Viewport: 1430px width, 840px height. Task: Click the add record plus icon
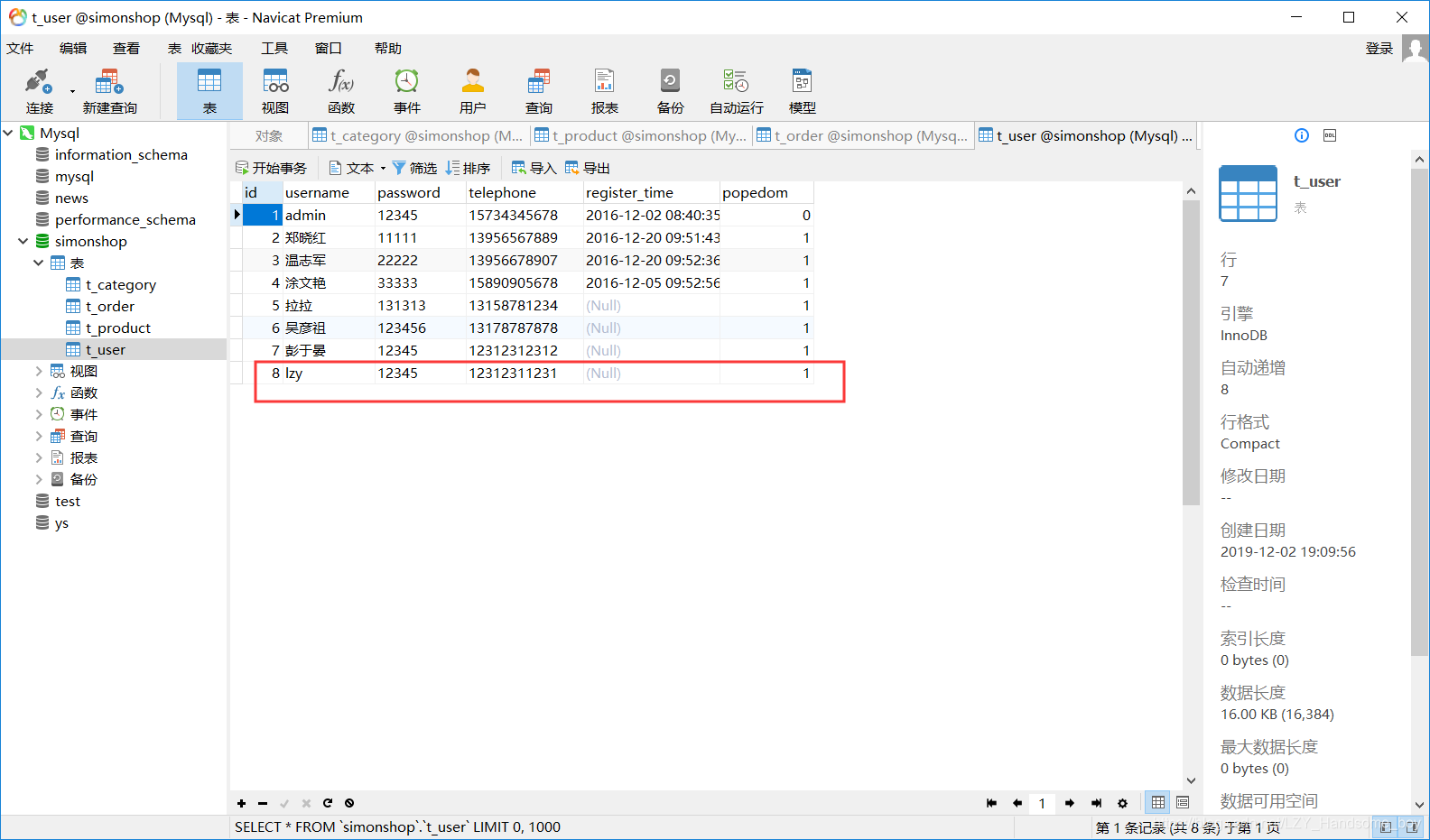[241, 803]
